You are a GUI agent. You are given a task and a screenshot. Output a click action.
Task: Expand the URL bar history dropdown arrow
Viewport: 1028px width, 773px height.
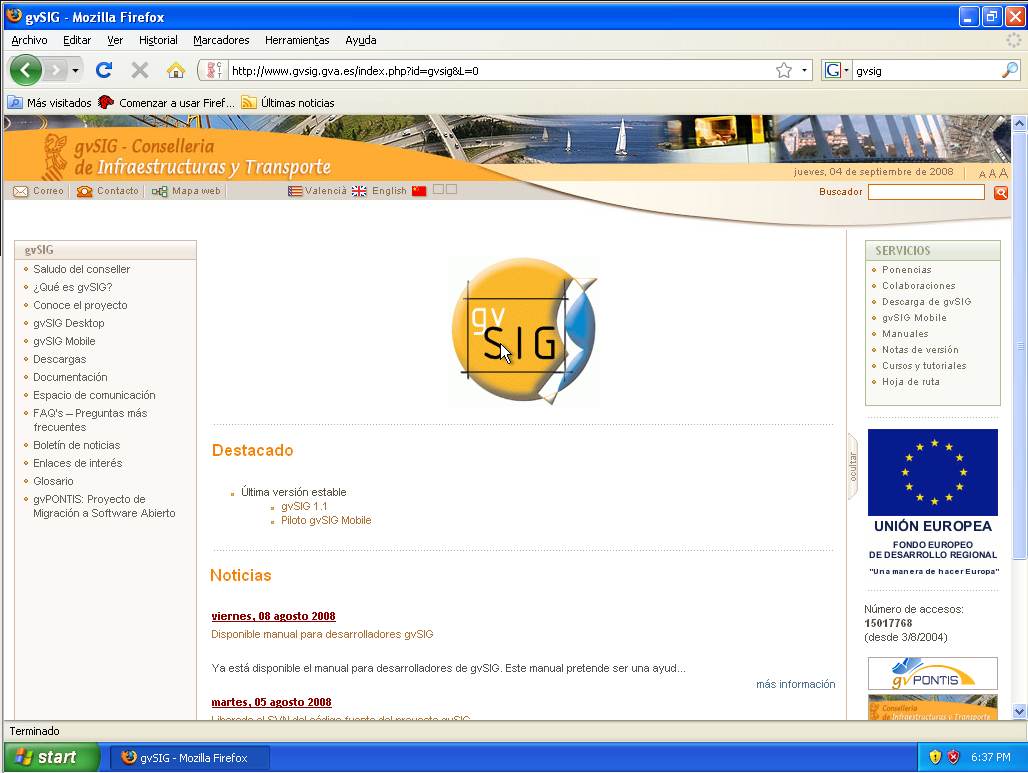click(x=805, y=71)
